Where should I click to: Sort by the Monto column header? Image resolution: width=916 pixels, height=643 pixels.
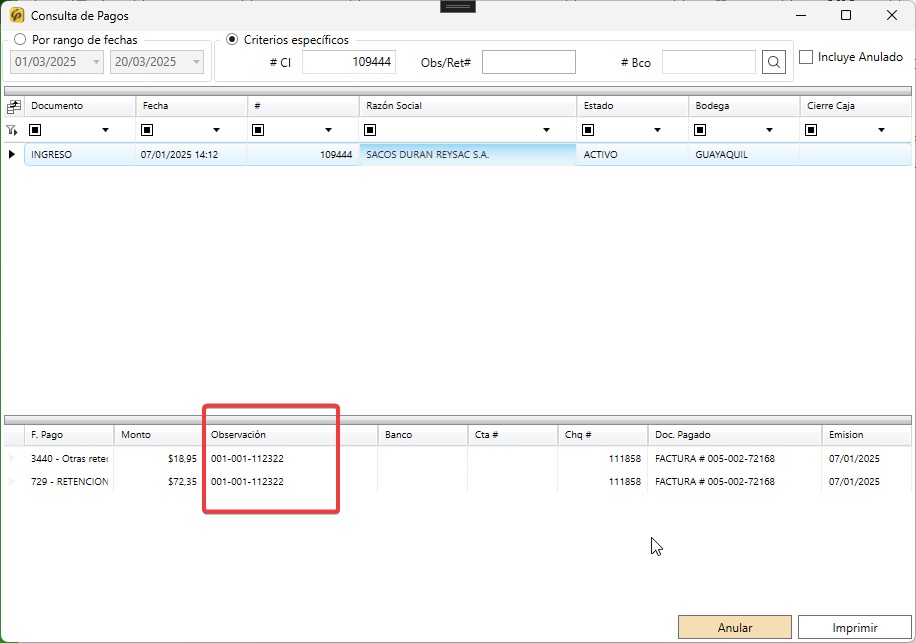pos(158,435)
